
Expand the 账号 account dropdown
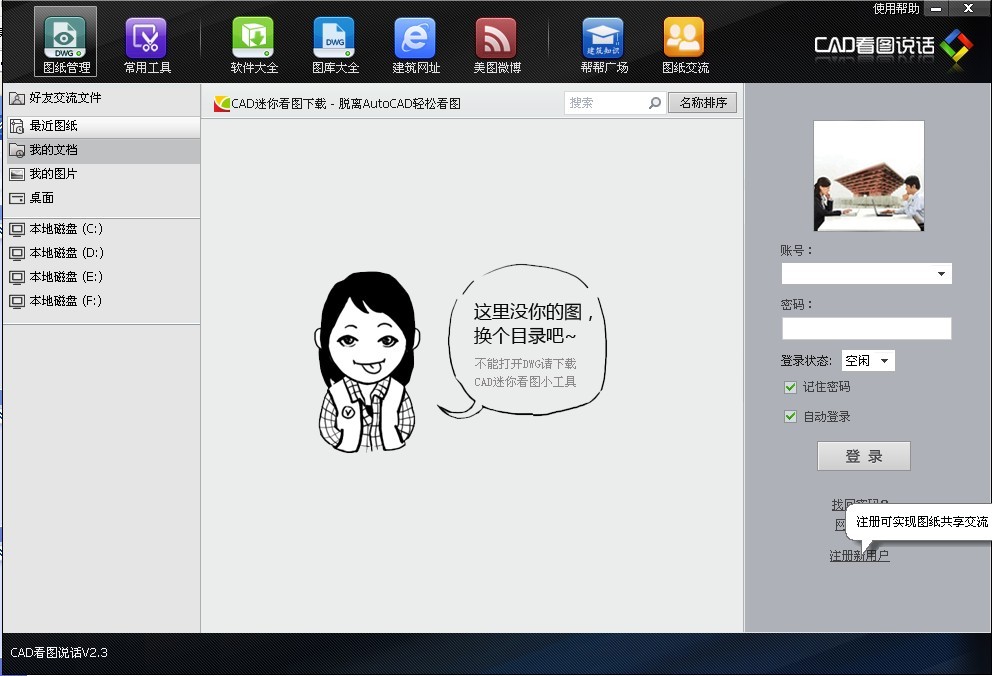(x=941, y=274)
